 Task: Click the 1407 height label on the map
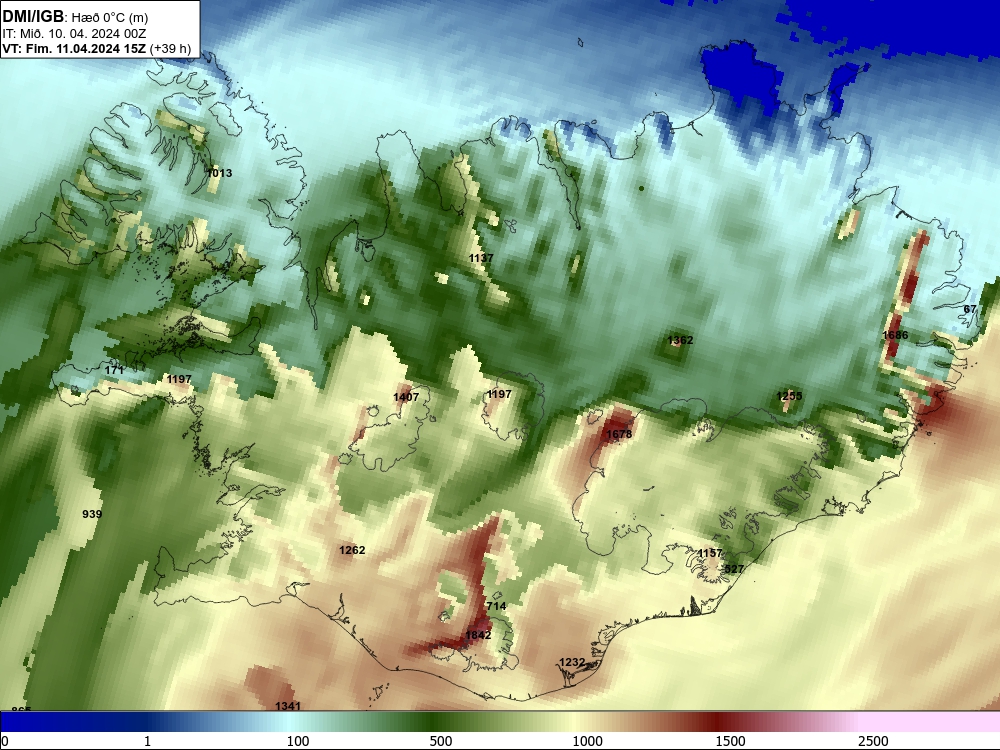coord(406,397)
